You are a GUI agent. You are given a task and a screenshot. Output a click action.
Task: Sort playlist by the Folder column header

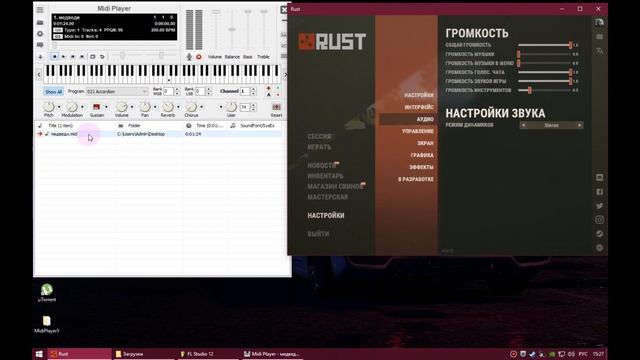[x=134, y=126]
